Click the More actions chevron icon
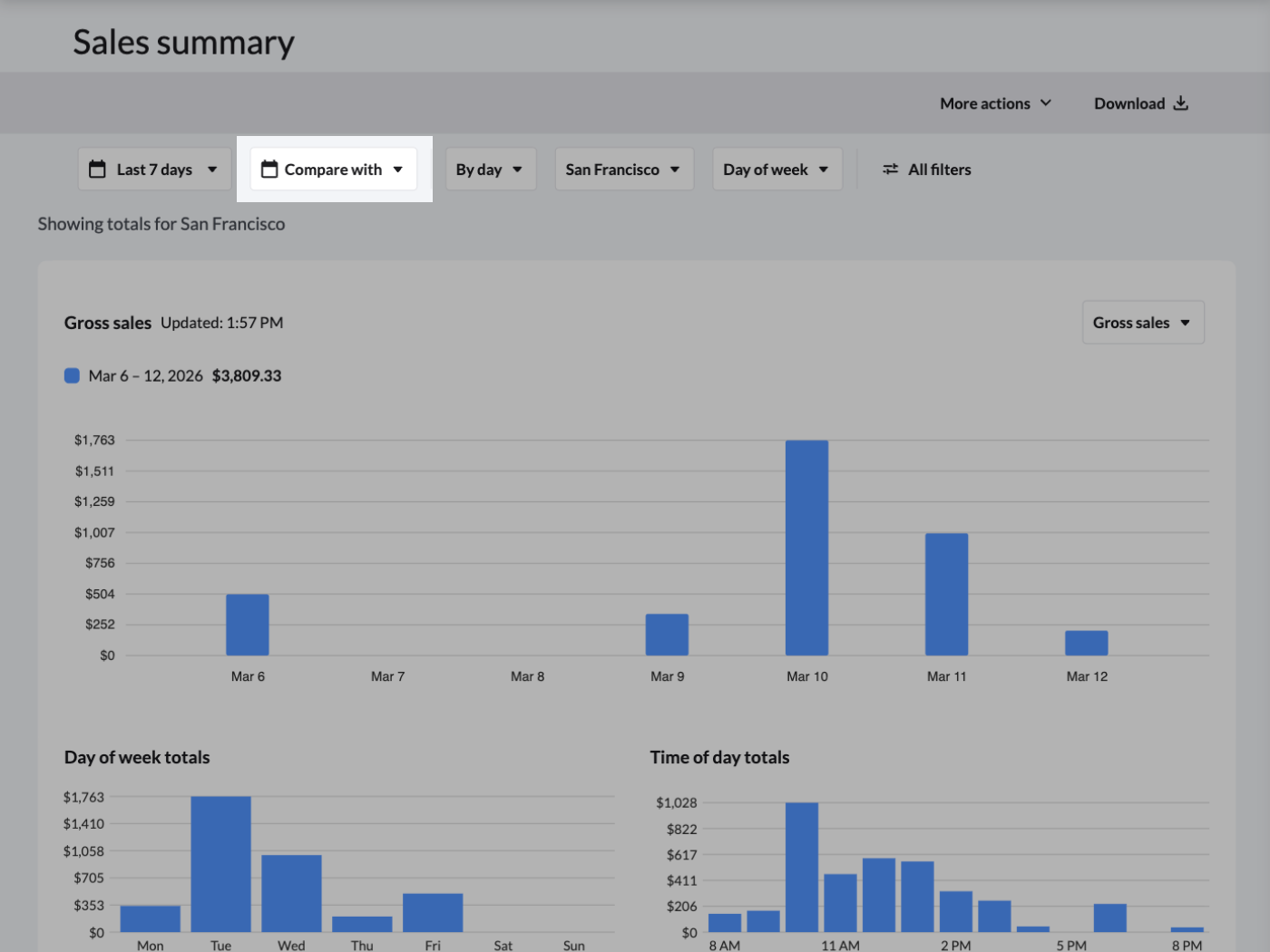 coord(1046,103)
